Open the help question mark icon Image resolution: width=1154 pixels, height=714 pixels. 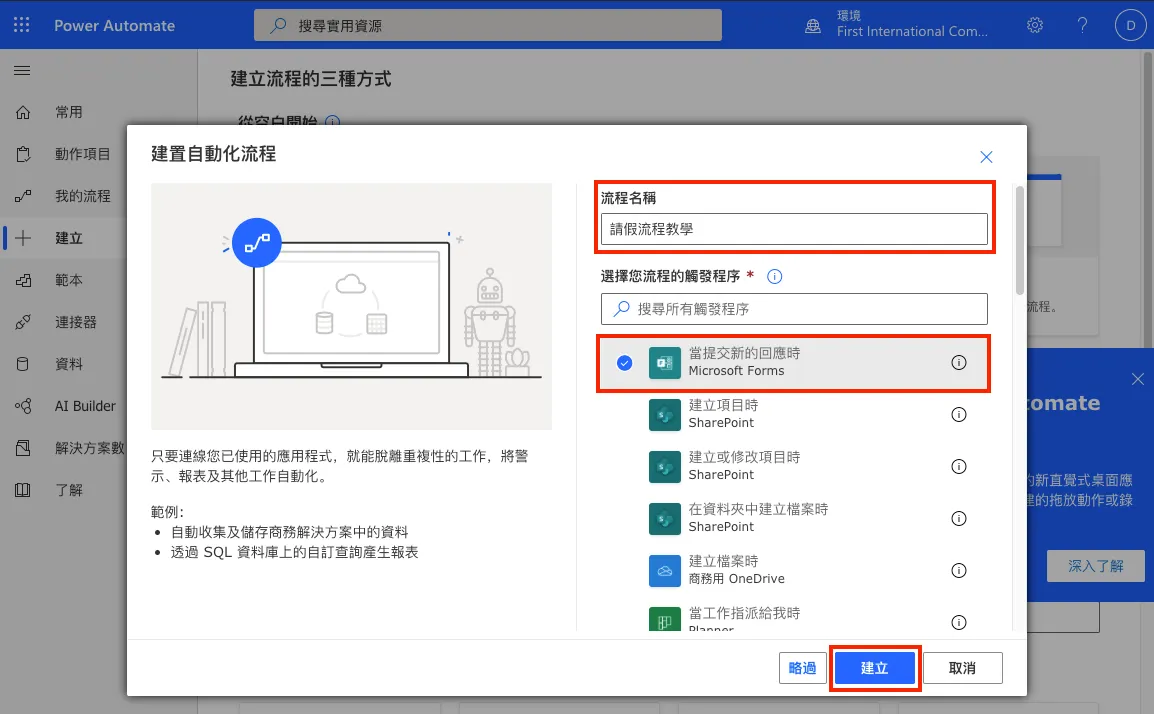[1082, 25]
